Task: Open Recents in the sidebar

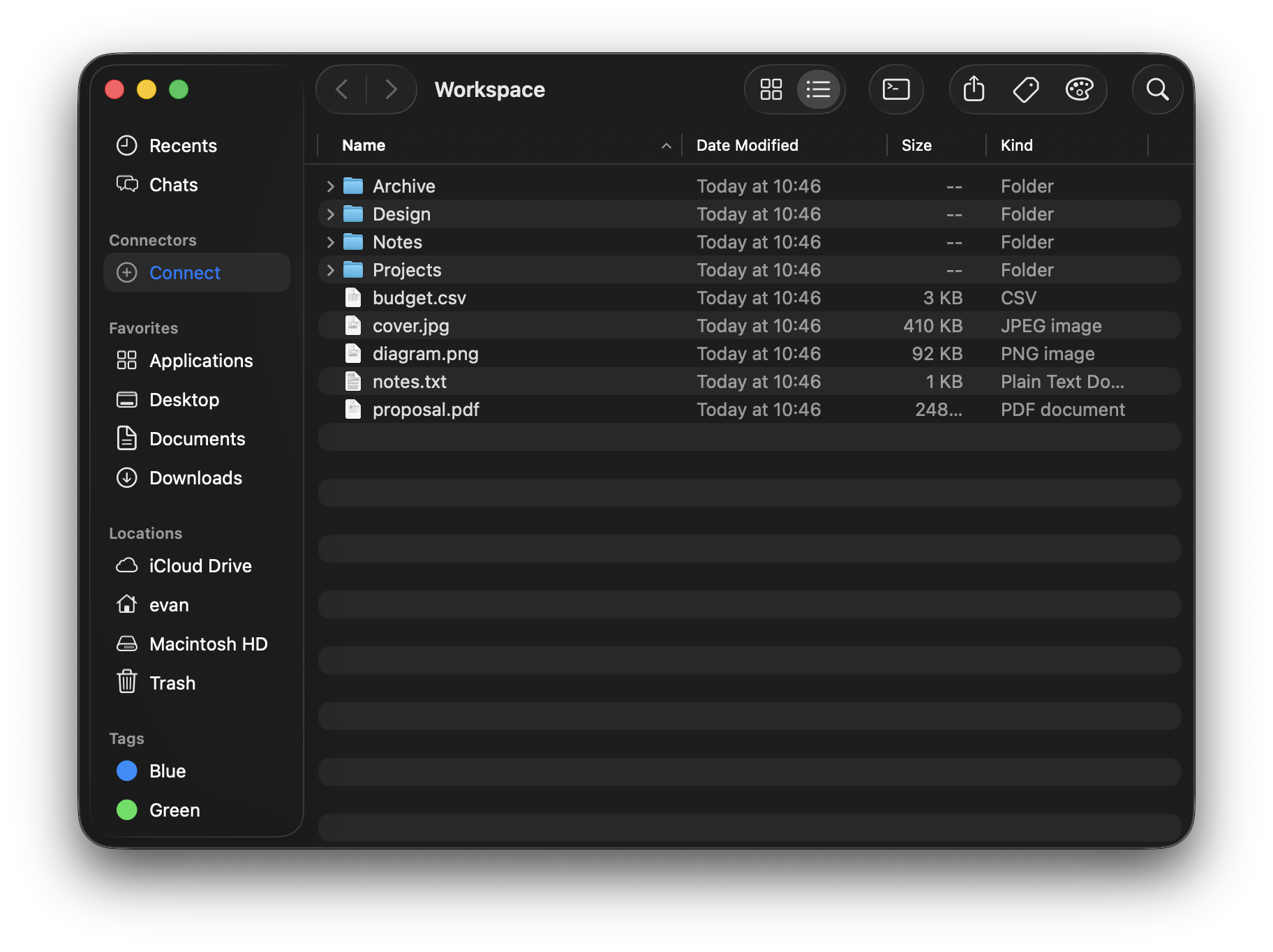Action: 196,146
